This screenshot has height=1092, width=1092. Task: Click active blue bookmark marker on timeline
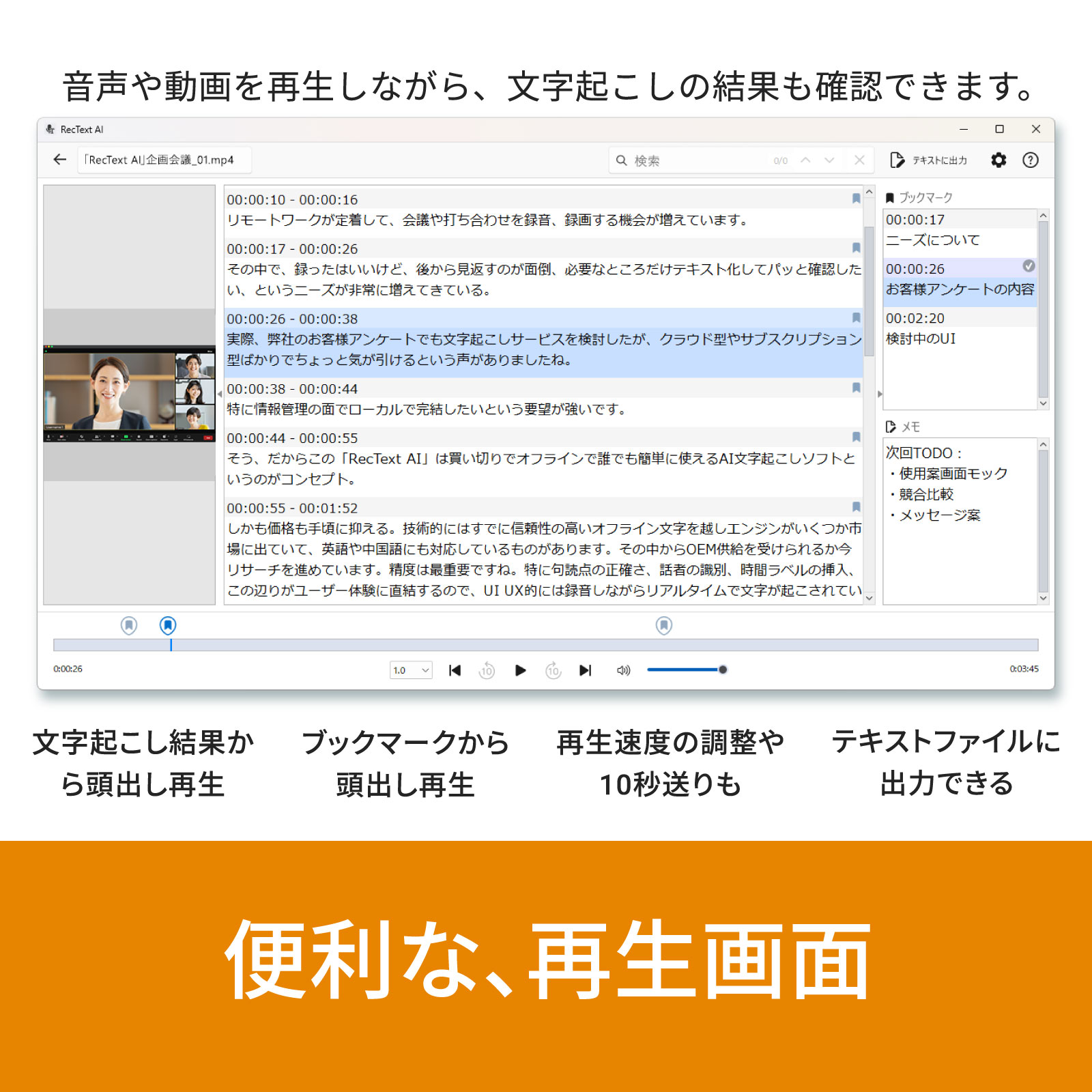point(168,625)
